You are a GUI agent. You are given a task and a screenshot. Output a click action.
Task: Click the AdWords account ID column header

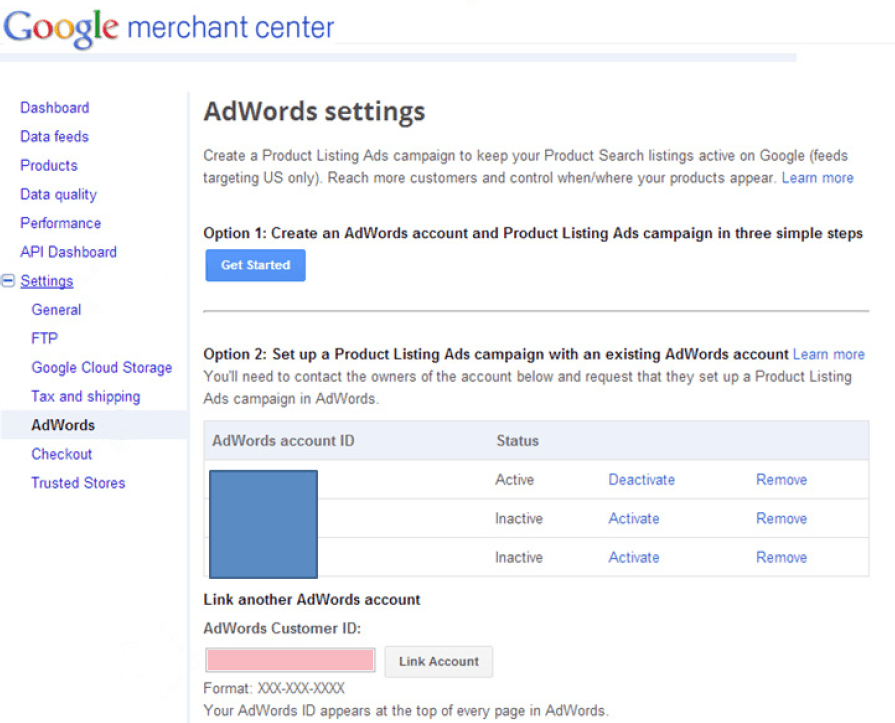coord(283,441)
